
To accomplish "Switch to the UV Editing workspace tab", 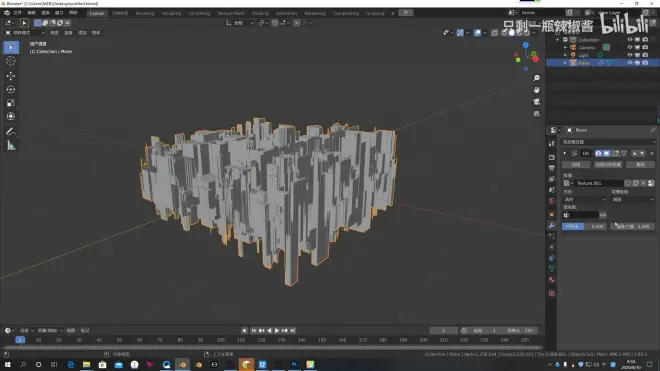I will 199,13.
